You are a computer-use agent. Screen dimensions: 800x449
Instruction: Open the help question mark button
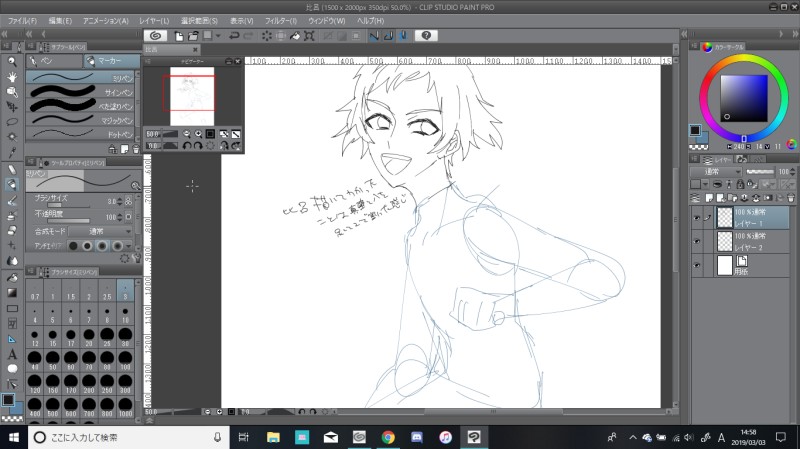[427, 35]
